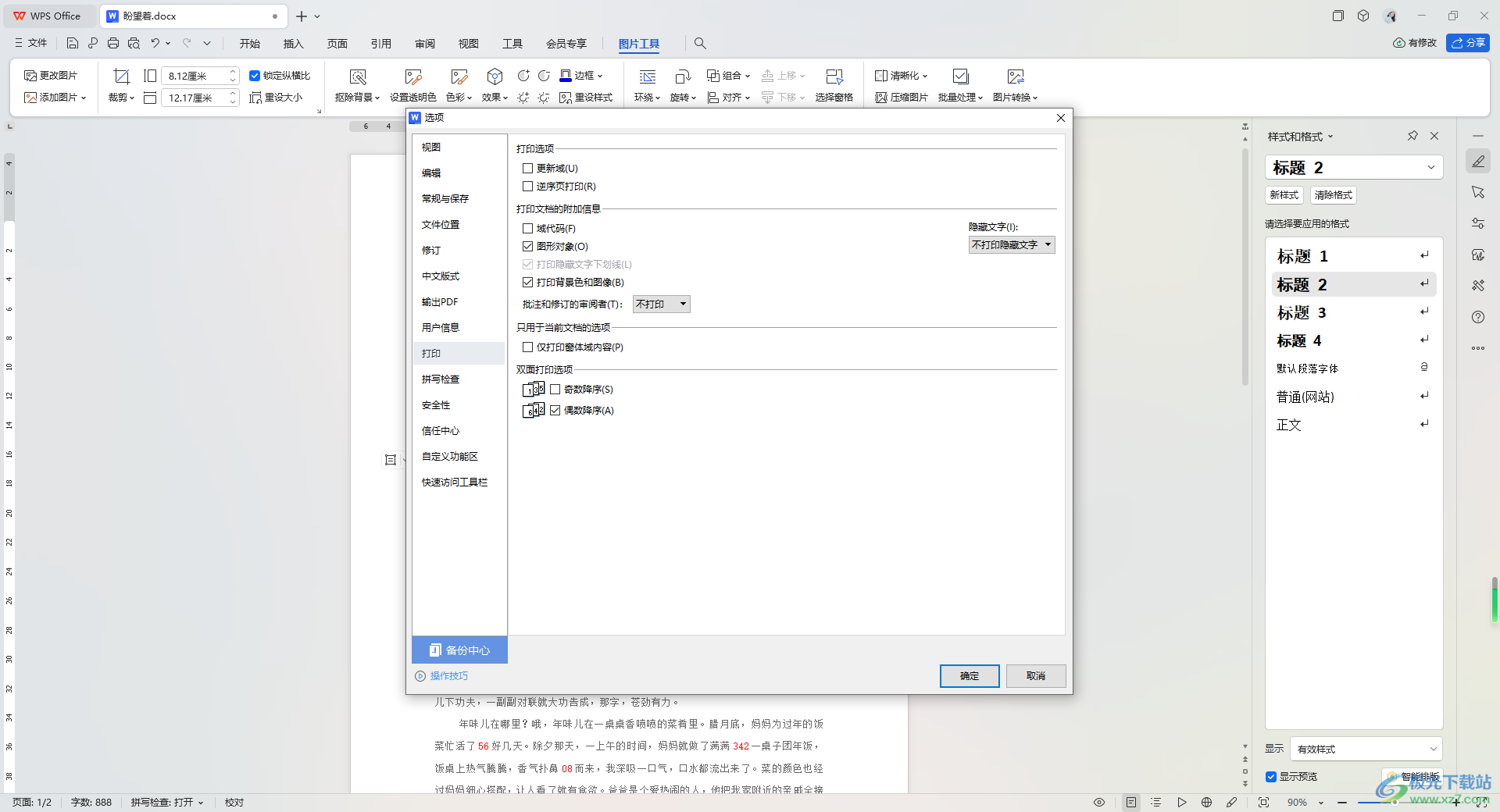Click the 重设大小 reset size button
This screenshot has width=1500, height=812.
click(x=276, y=98)
